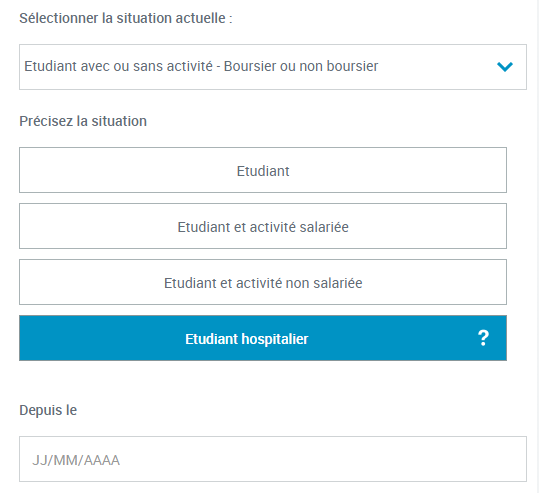This screenshot has height=493, width=539.
Task: Click the Précisez la situation label
Action: tap(83, 121)
